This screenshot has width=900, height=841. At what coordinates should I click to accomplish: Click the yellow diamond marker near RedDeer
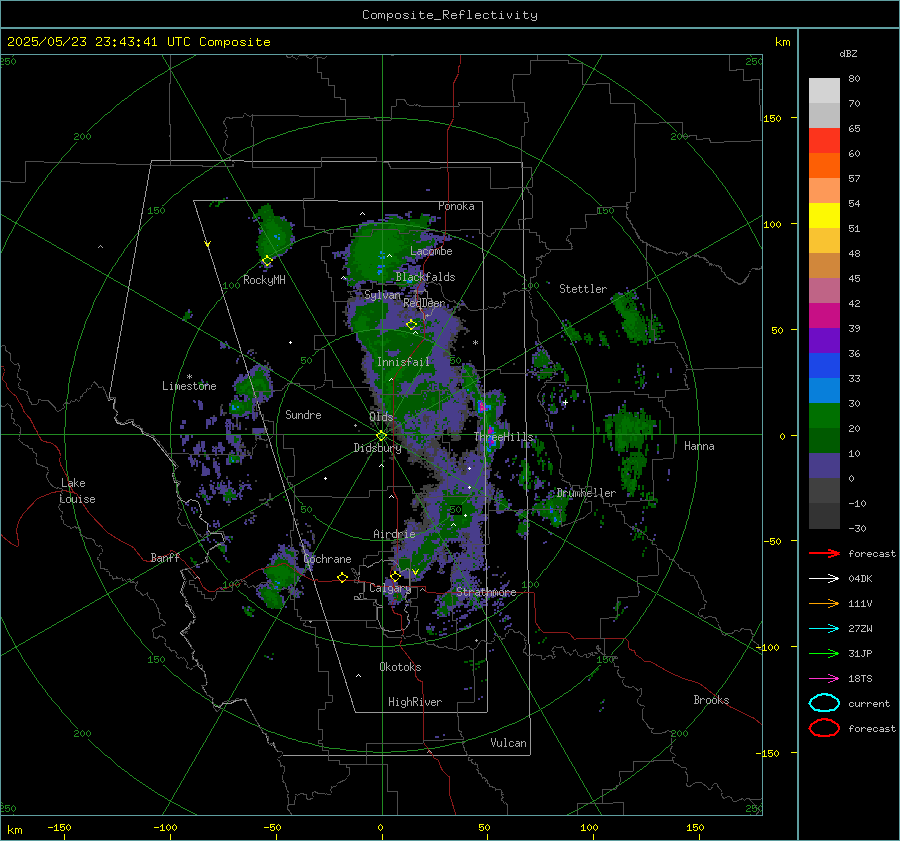(412, 325)
